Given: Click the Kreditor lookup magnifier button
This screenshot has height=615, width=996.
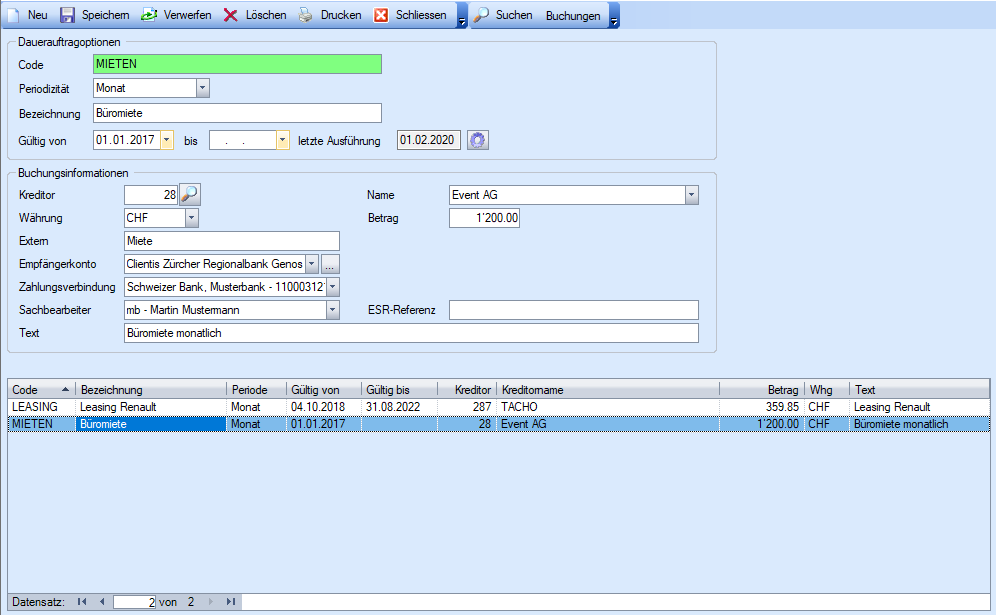Looking at the screenshot, I should click(x=190, y=194).
